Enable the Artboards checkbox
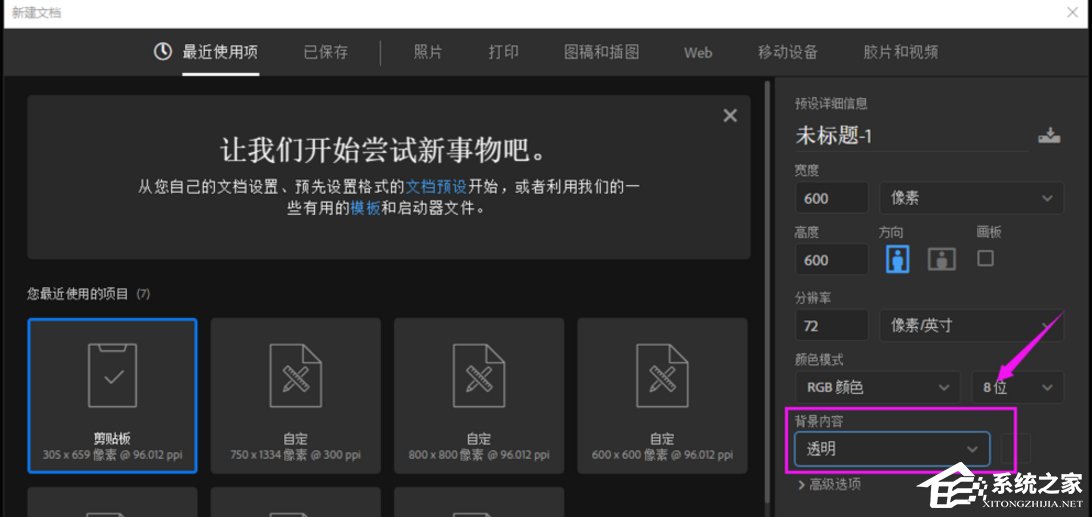1092x517 pixels. (985, 258)
